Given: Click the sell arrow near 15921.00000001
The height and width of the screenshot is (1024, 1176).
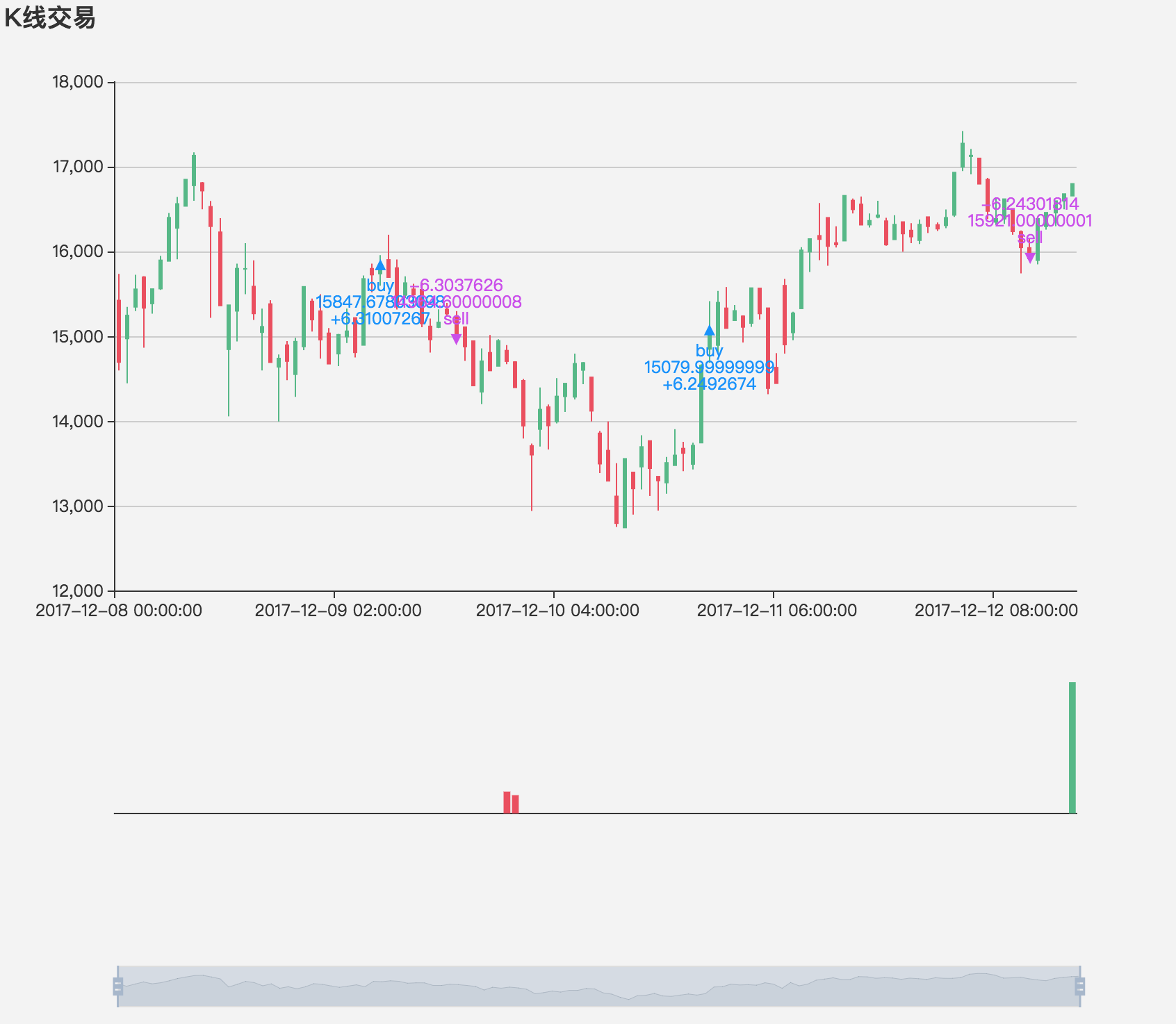Looking at the screenshot, I should 1029,257.
